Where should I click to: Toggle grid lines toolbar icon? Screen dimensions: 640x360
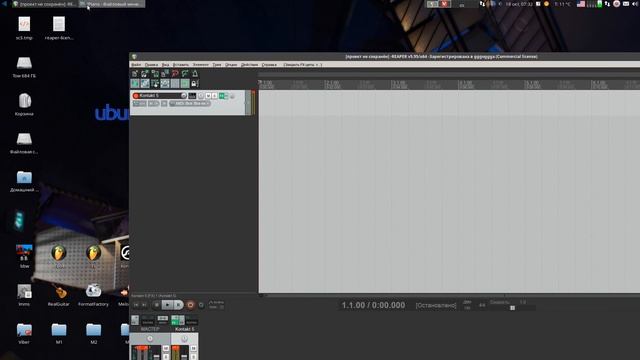tap(175, 84)
